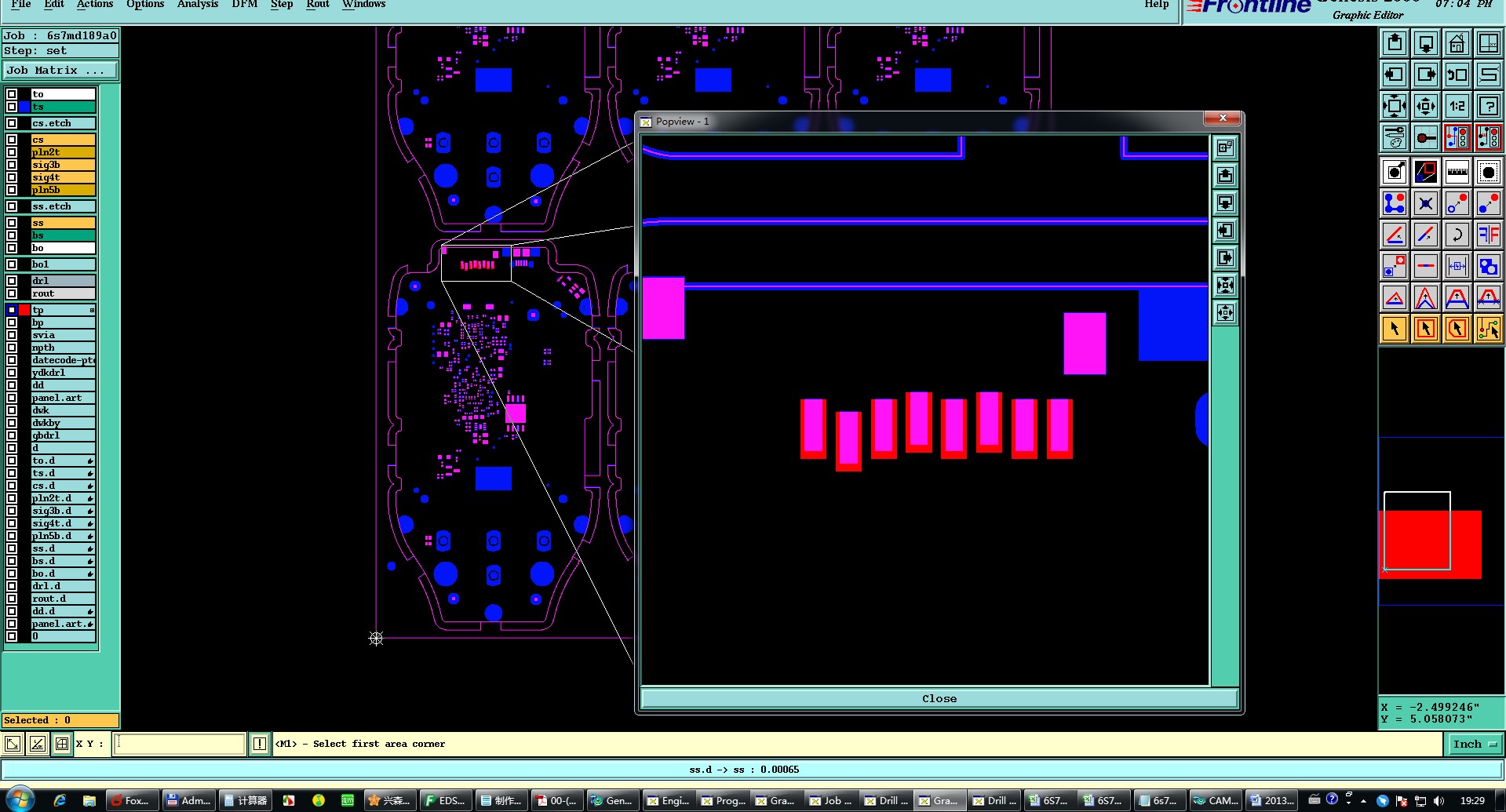Click the 1:2 zoom scale icon
Screen dimensions: 1506x812
[1457, 106]
